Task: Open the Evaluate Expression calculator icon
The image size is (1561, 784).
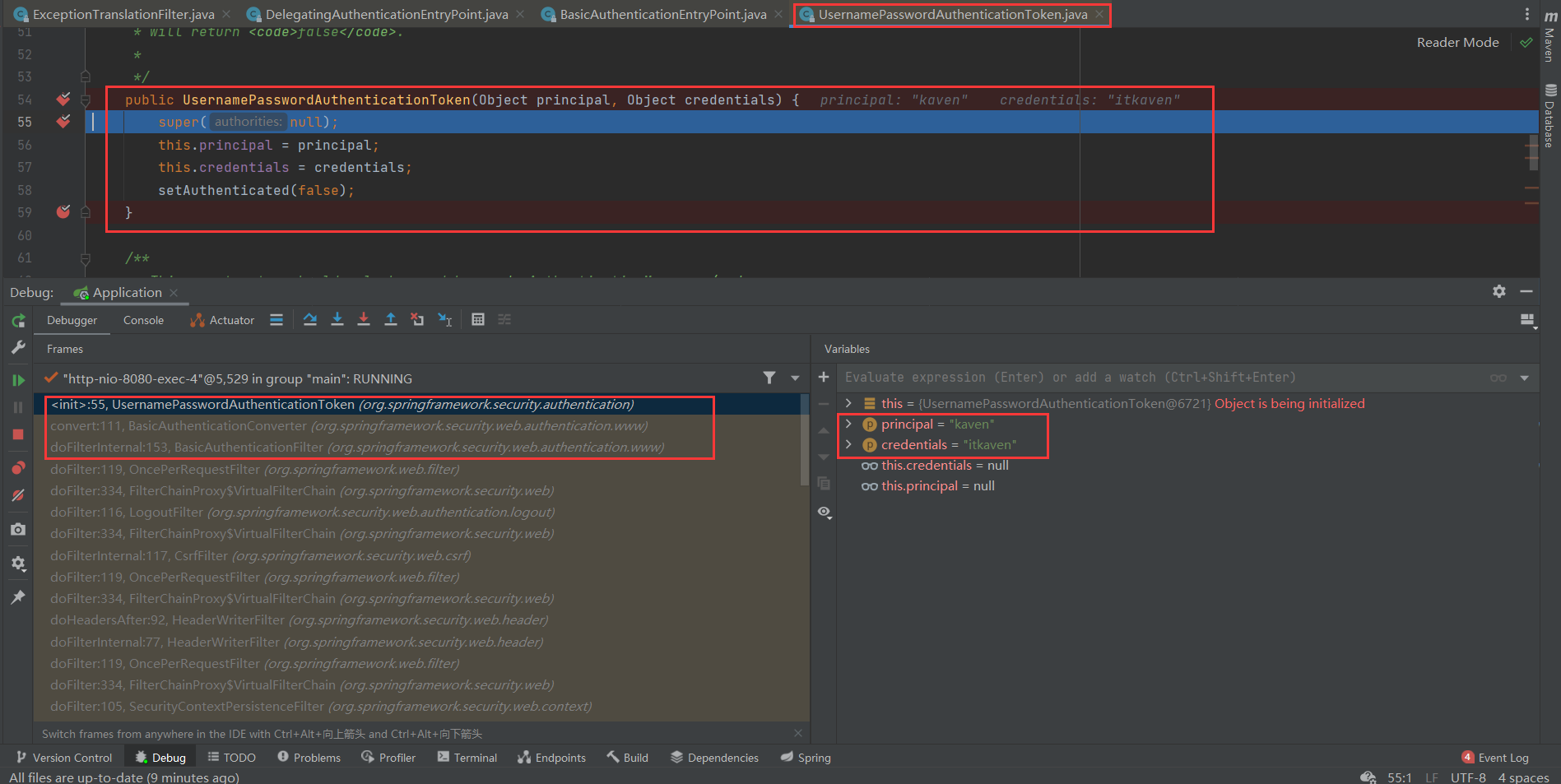Action: coord(478,320)
